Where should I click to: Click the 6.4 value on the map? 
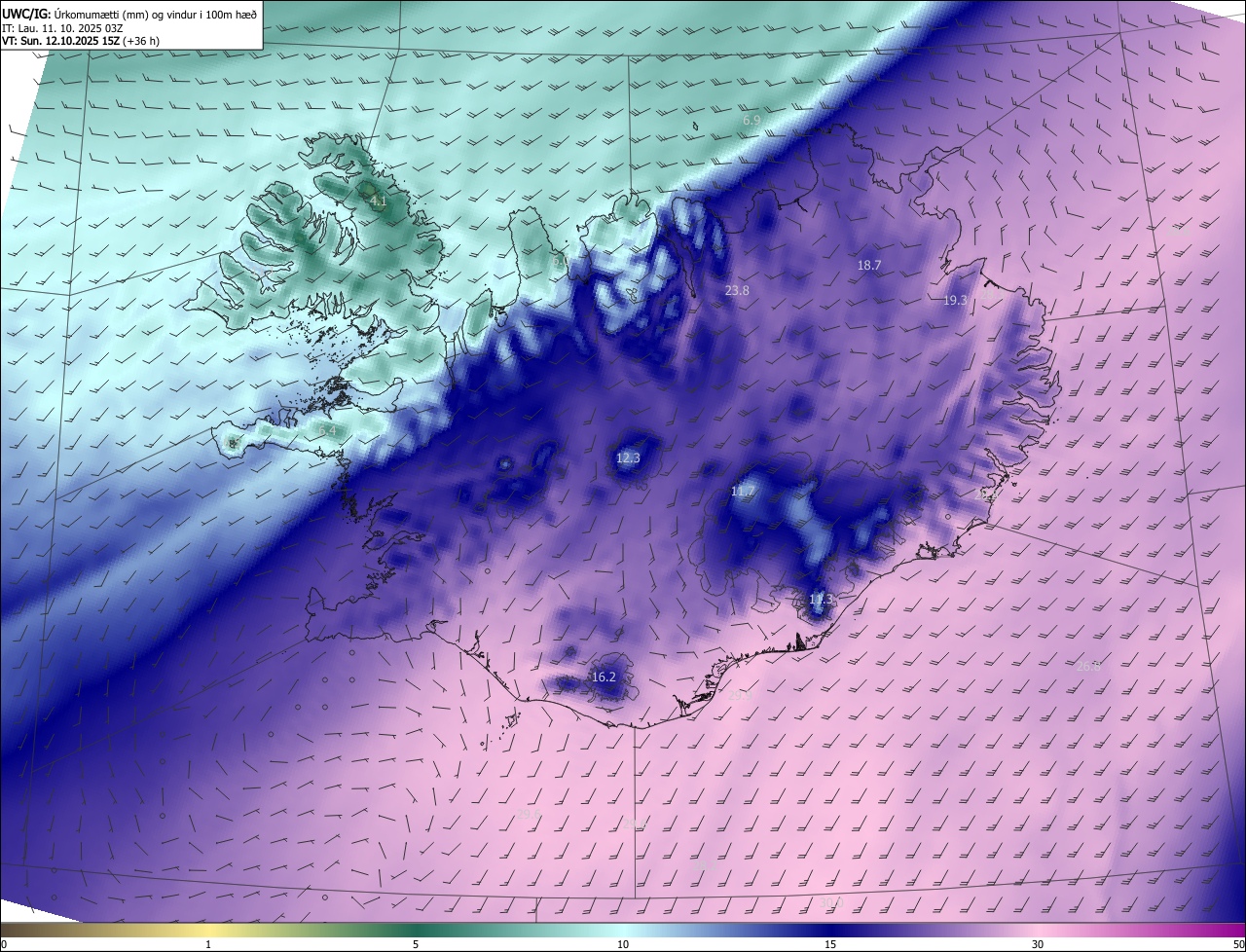tap(327, 430)
